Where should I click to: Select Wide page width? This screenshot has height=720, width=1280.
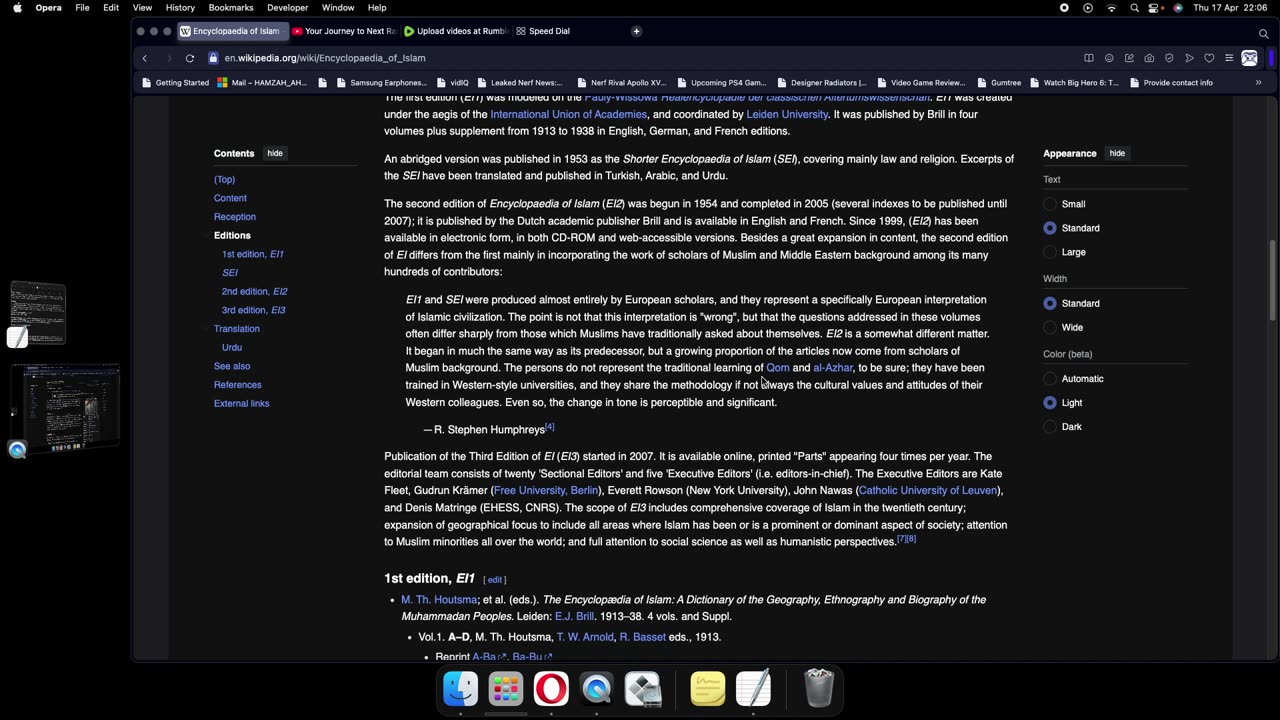click(x=1050, y=327)
